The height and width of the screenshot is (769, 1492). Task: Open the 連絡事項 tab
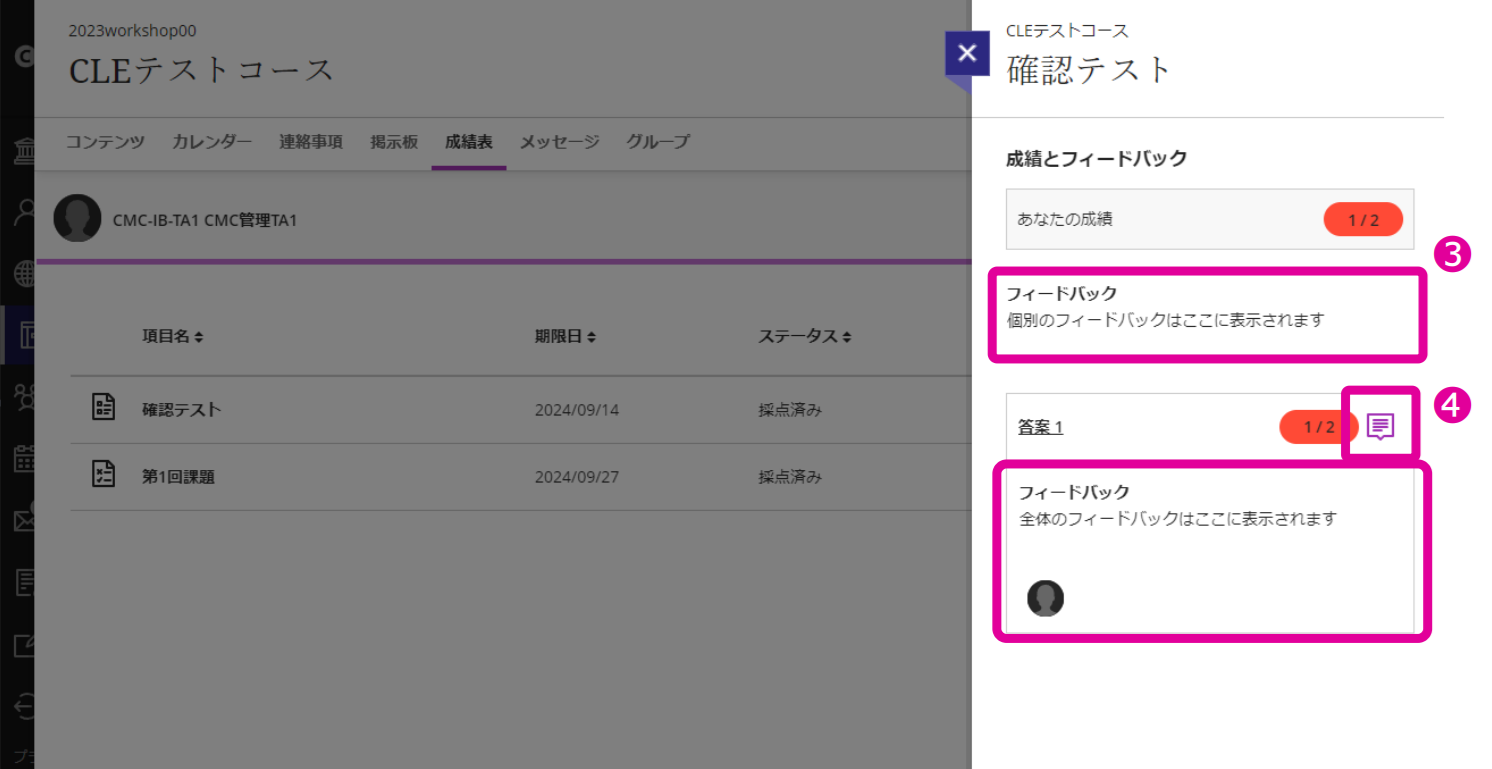tap(310, 142)
